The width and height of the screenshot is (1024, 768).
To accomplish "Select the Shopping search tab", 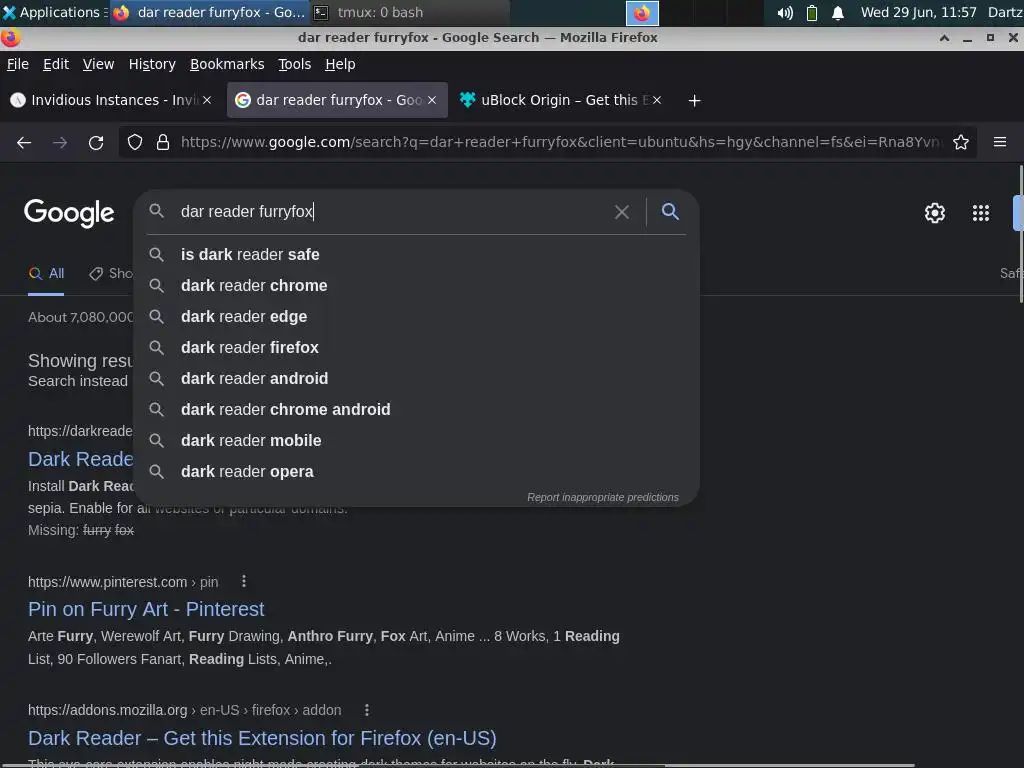I will pyautogui.click(x=111, y=274).
